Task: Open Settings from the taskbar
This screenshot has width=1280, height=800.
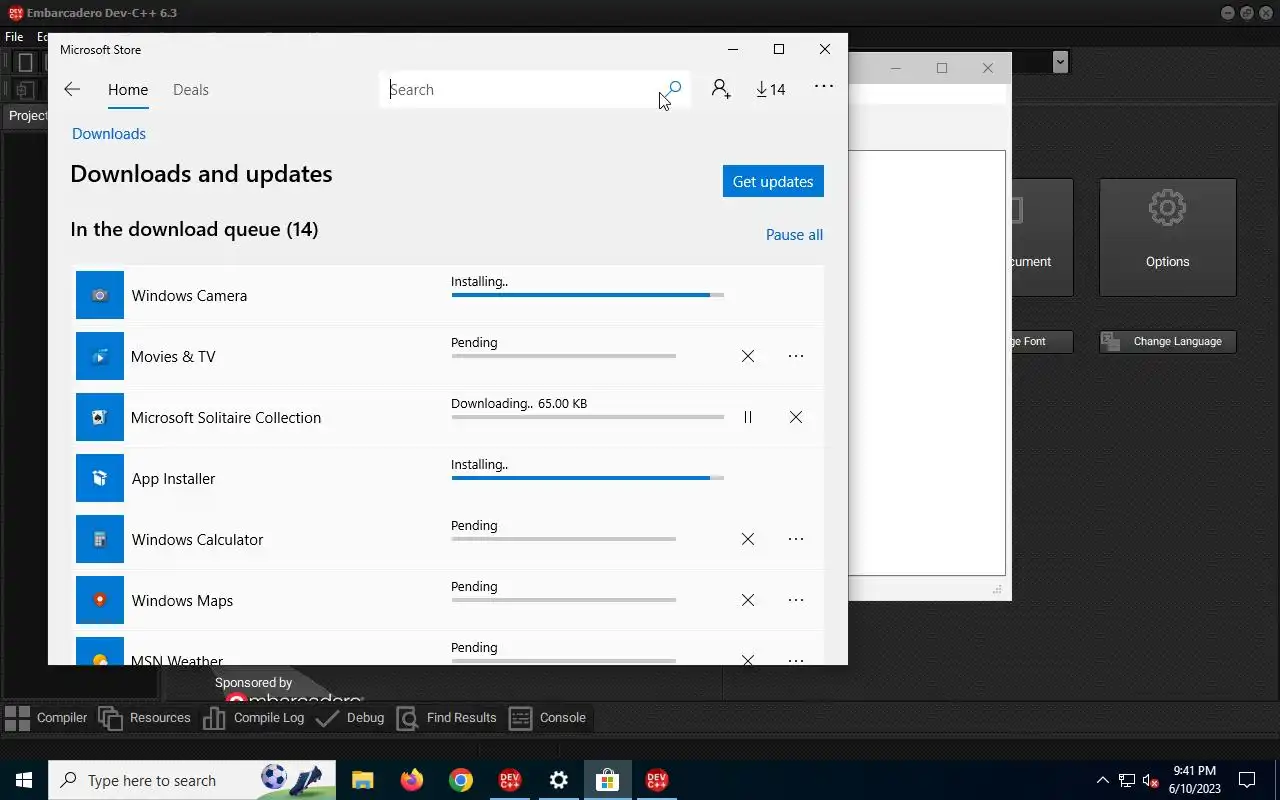Action: point(558,780)
